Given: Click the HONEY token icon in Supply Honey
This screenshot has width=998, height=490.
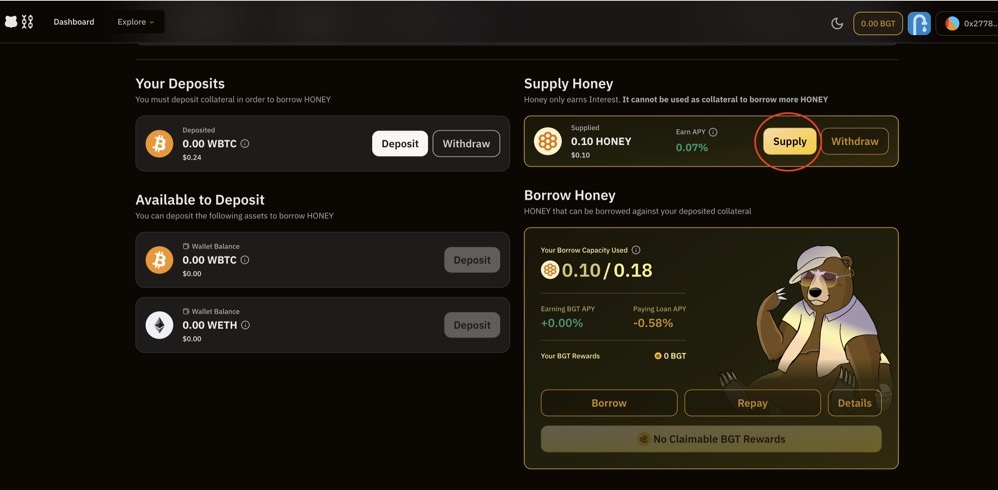Looking at the screenshot, I should 547,142.
